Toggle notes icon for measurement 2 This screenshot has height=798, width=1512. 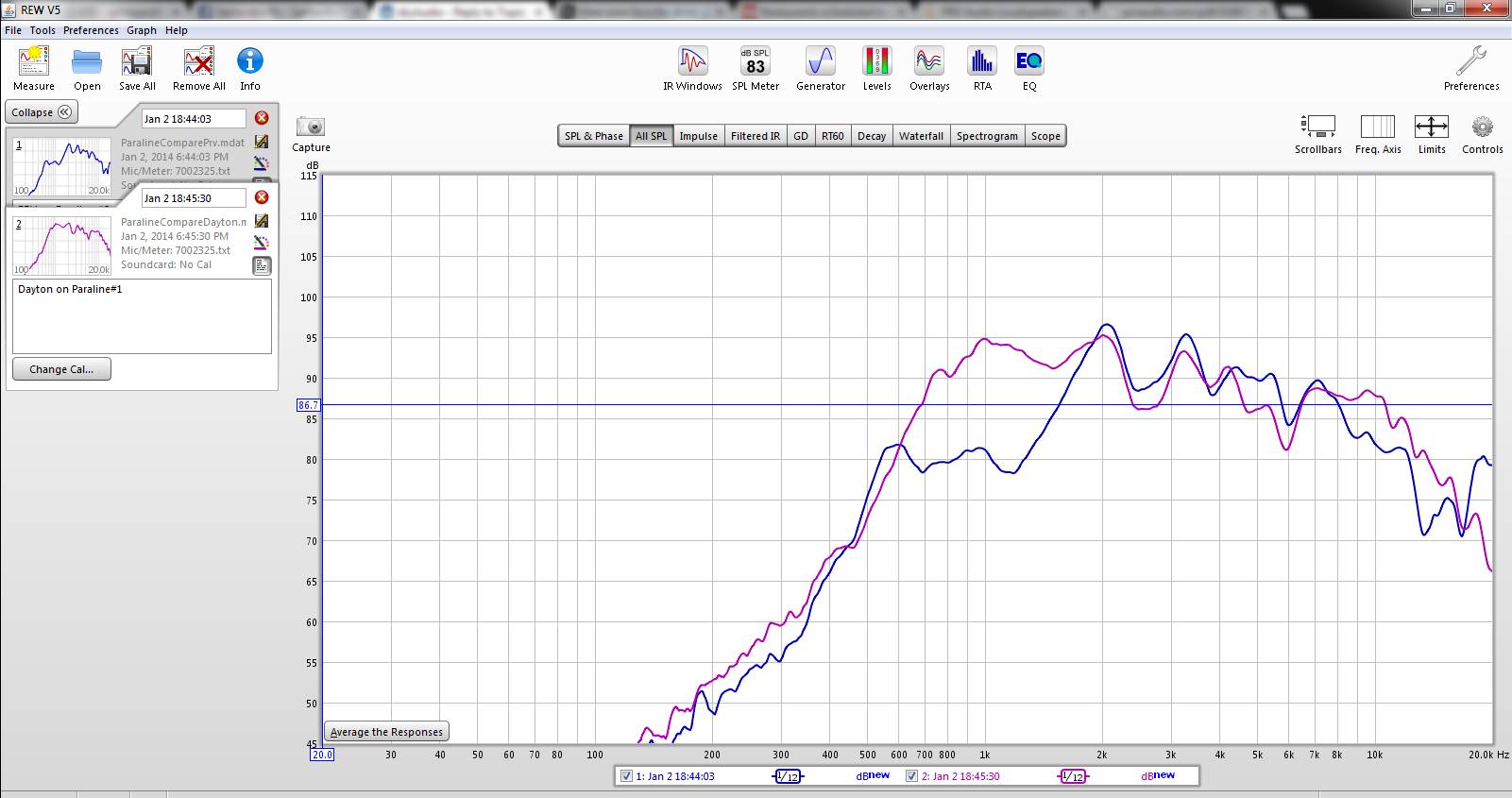coord(262,266)
